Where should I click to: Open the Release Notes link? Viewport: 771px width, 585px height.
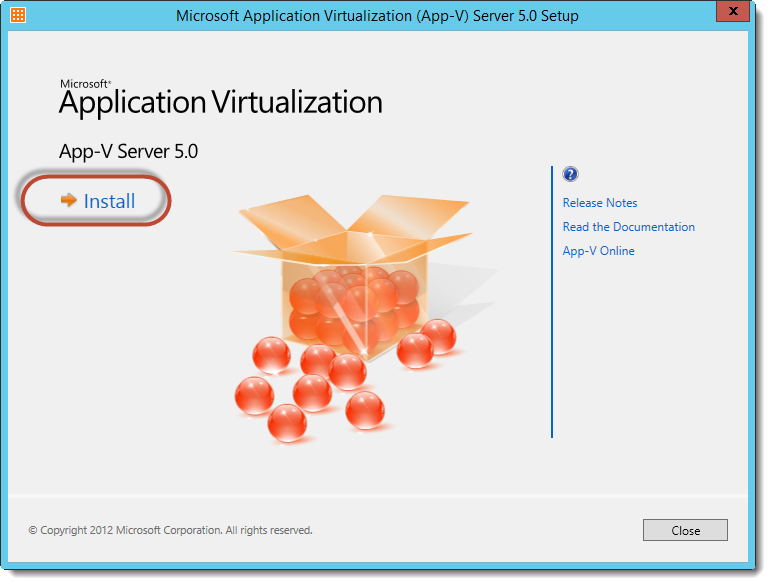(600, 203)
